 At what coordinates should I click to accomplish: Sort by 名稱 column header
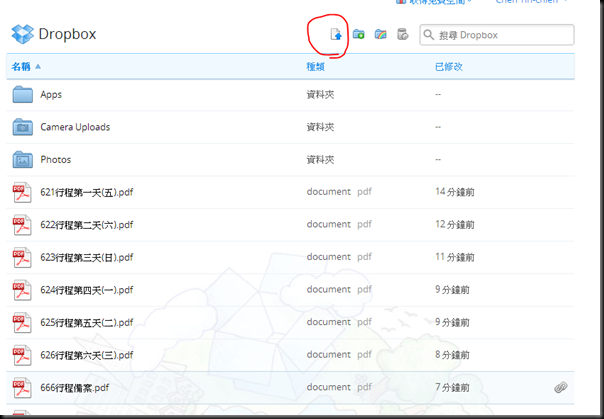tap(21, 67)
